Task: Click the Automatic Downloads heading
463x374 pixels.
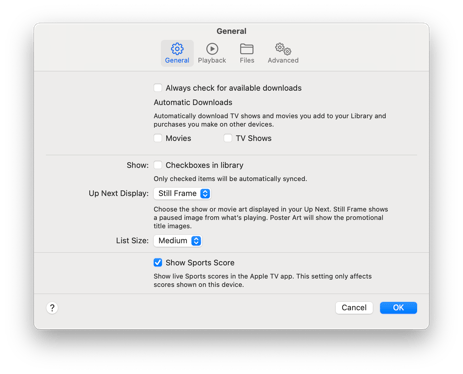Action: click(193, 102)
